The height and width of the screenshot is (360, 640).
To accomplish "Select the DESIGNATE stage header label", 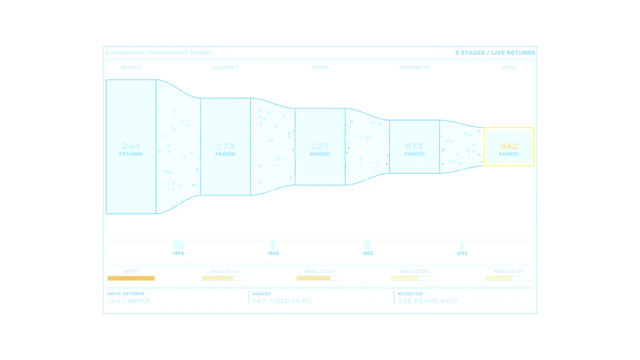I will click(414, 67).
